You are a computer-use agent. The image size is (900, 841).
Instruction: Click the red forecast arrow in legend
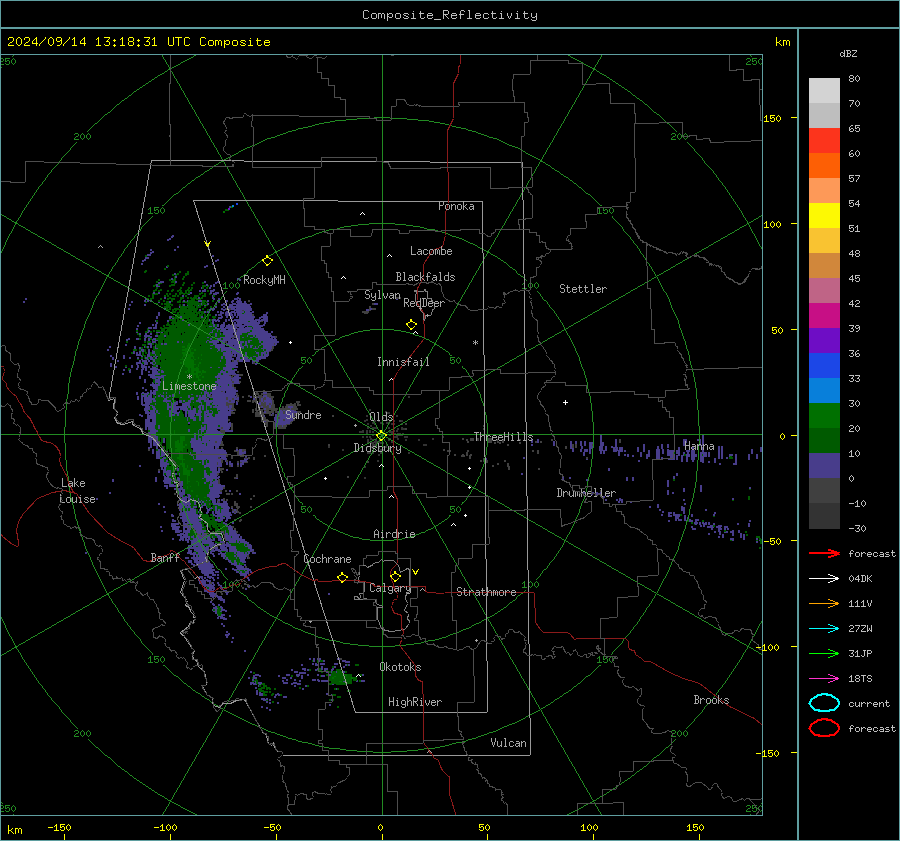824,553
